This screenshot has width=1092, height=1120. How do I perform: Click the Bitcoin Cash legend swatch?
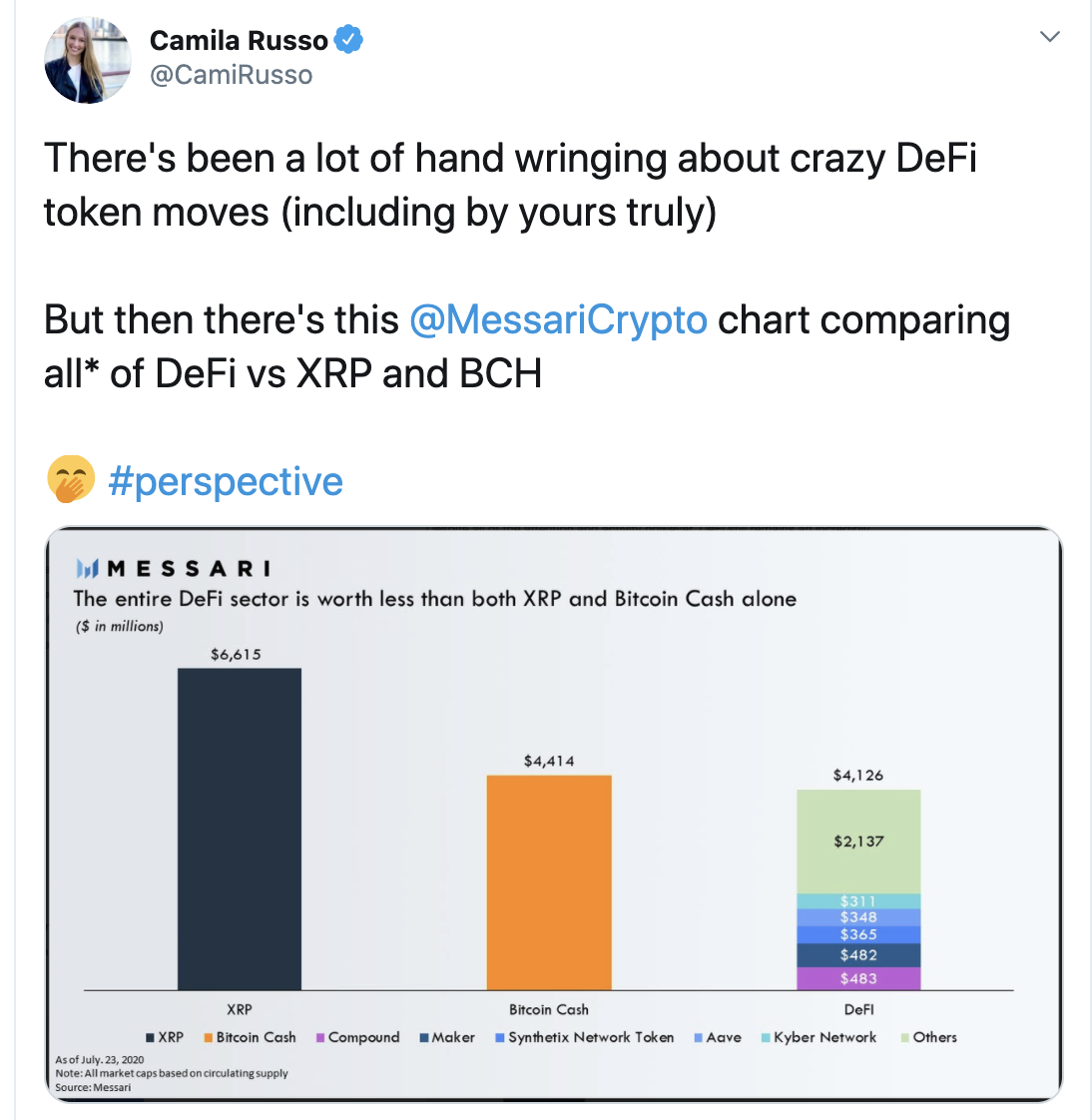pos(209,1038)
